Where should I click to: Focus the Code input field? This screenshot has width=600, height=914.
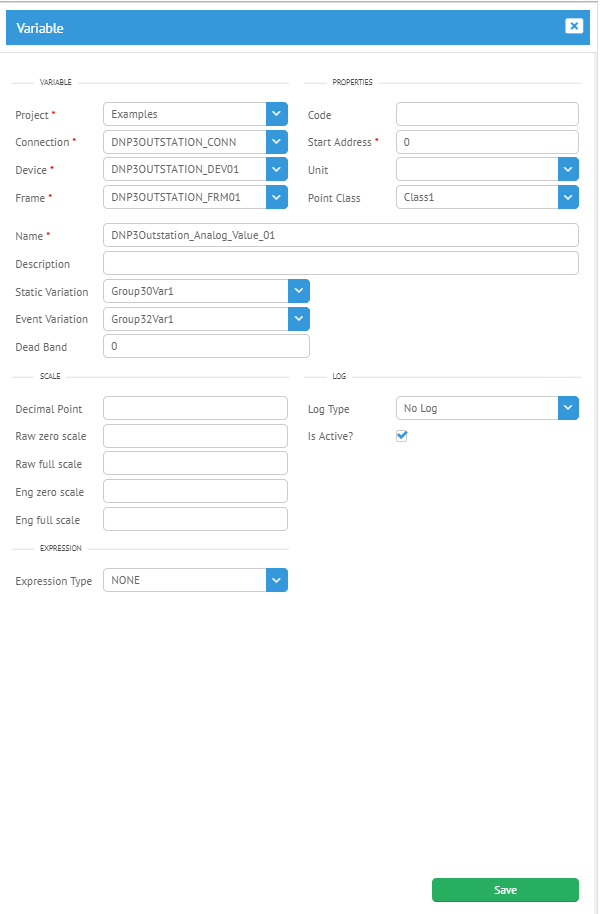click(x=487, y=114)
